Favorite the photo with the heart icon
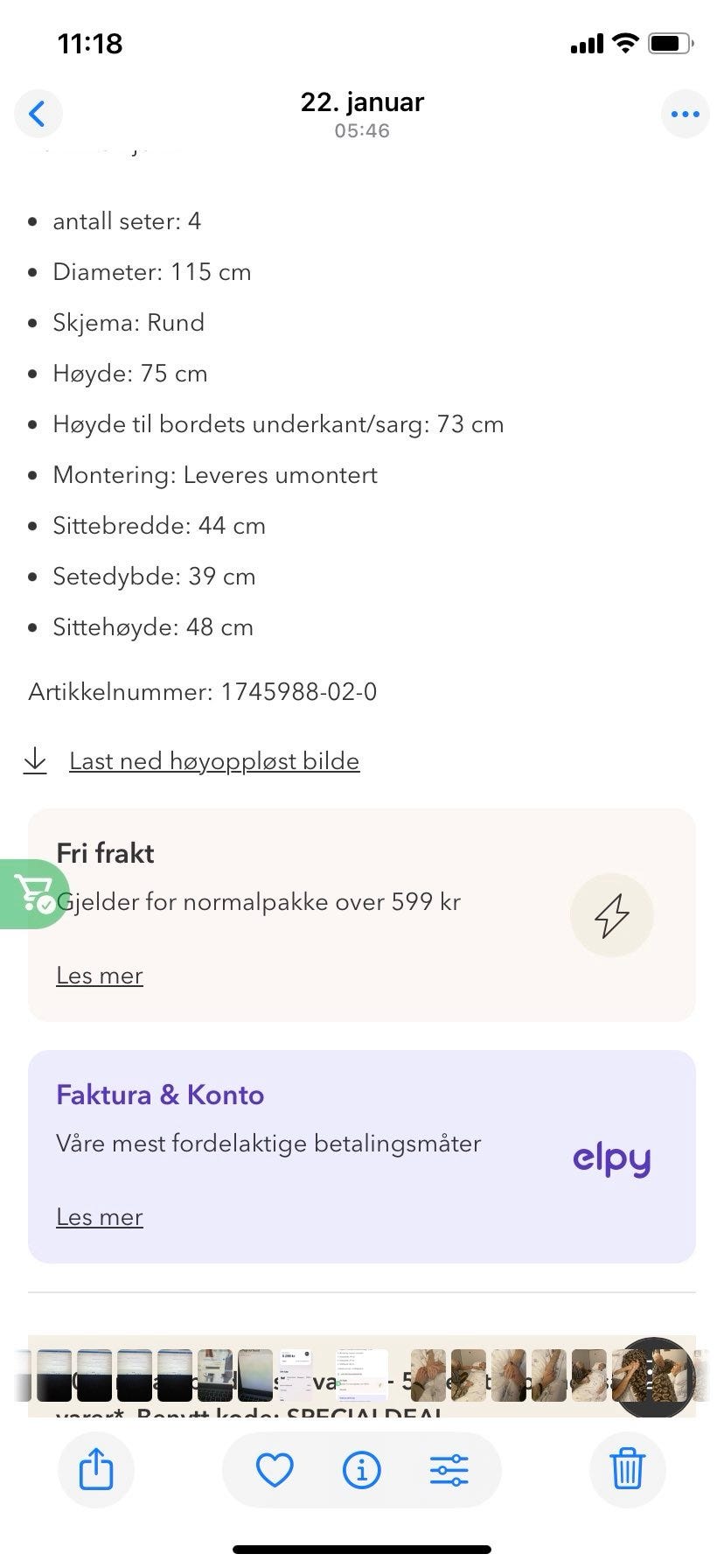This screenshot has width=724, height=1568. click(275, 1469)
